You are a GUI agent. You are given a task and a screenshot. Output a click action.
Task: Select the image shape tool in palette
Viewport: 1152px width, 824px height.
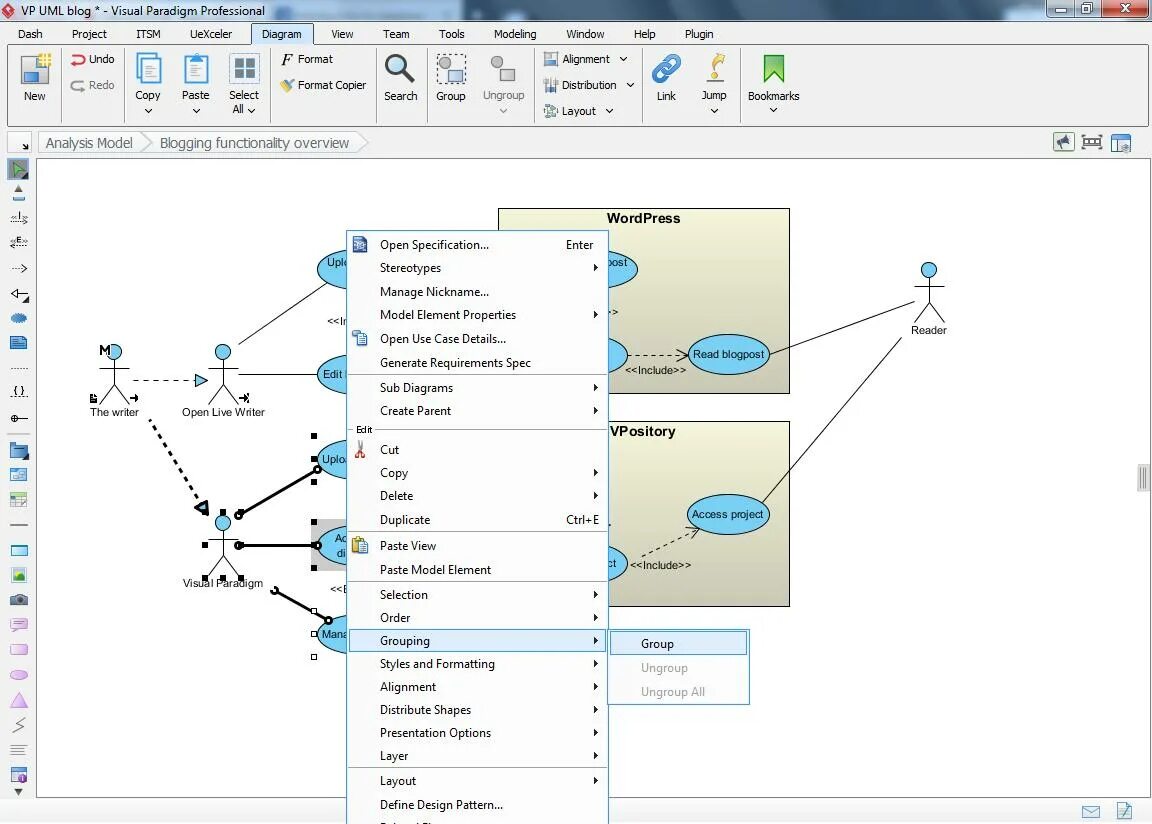(x=19, y=575)
